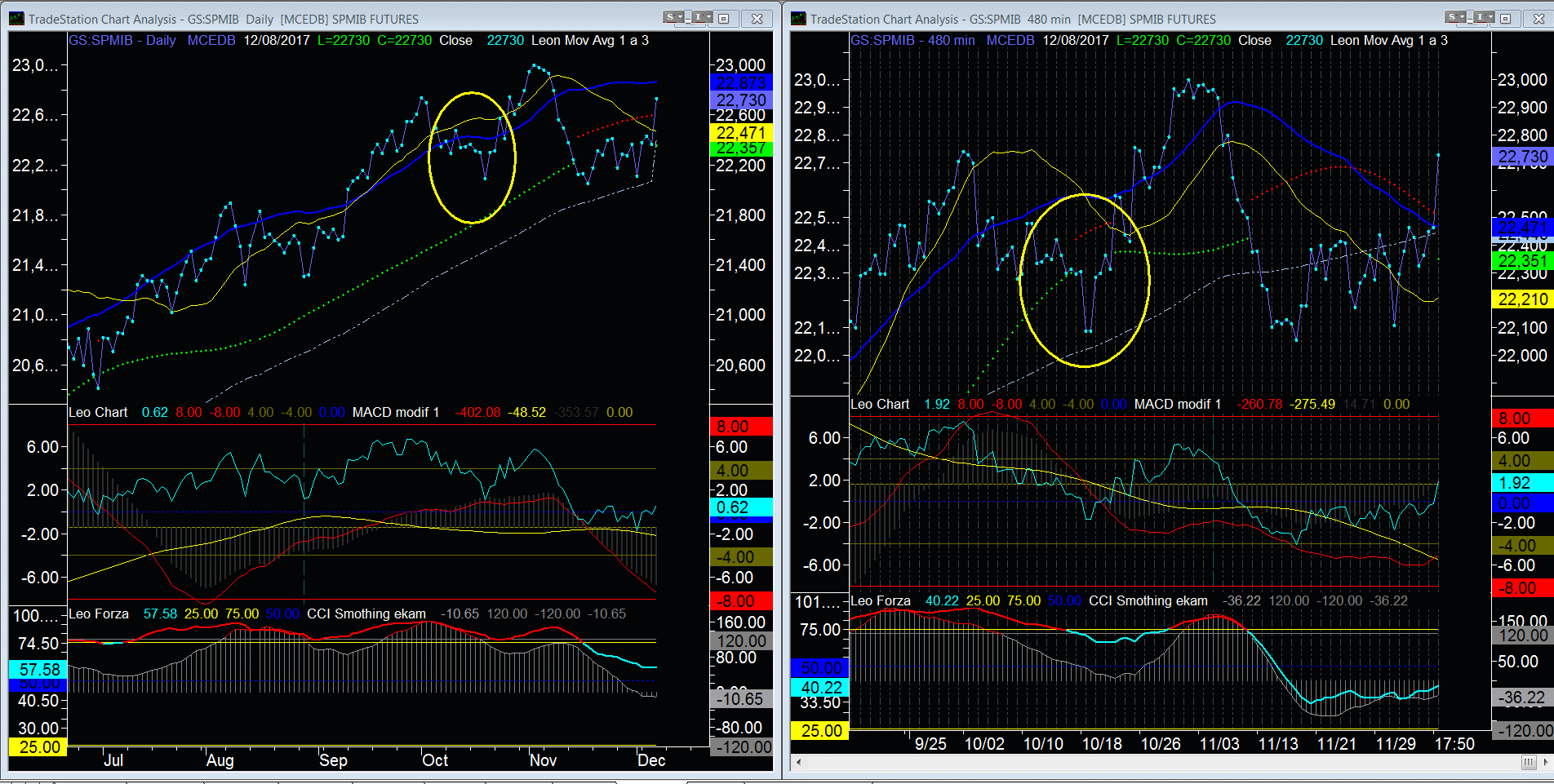Click the gray -10.65 marker in Daily Leo Forza pane
This screenshot has height=784, width=1554.
741,698
